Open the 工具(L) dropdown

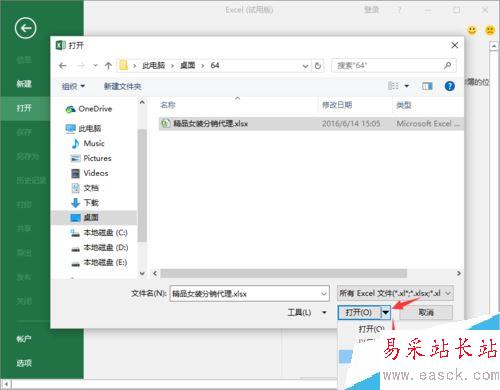(x=307, y=312)
